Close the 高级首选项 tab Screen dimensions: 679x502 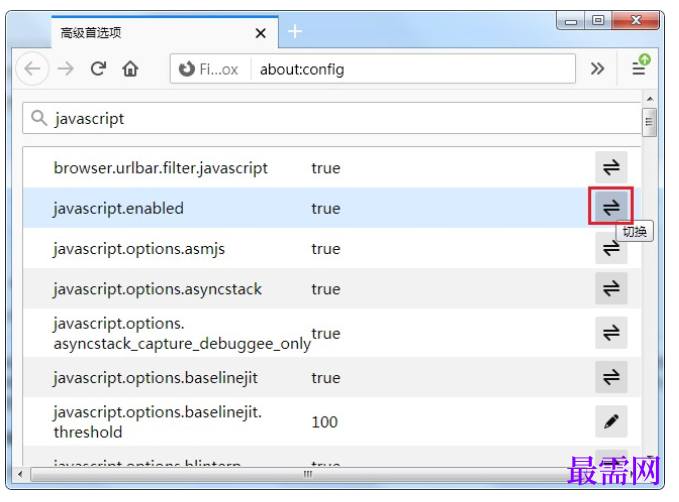coord(261,33)
